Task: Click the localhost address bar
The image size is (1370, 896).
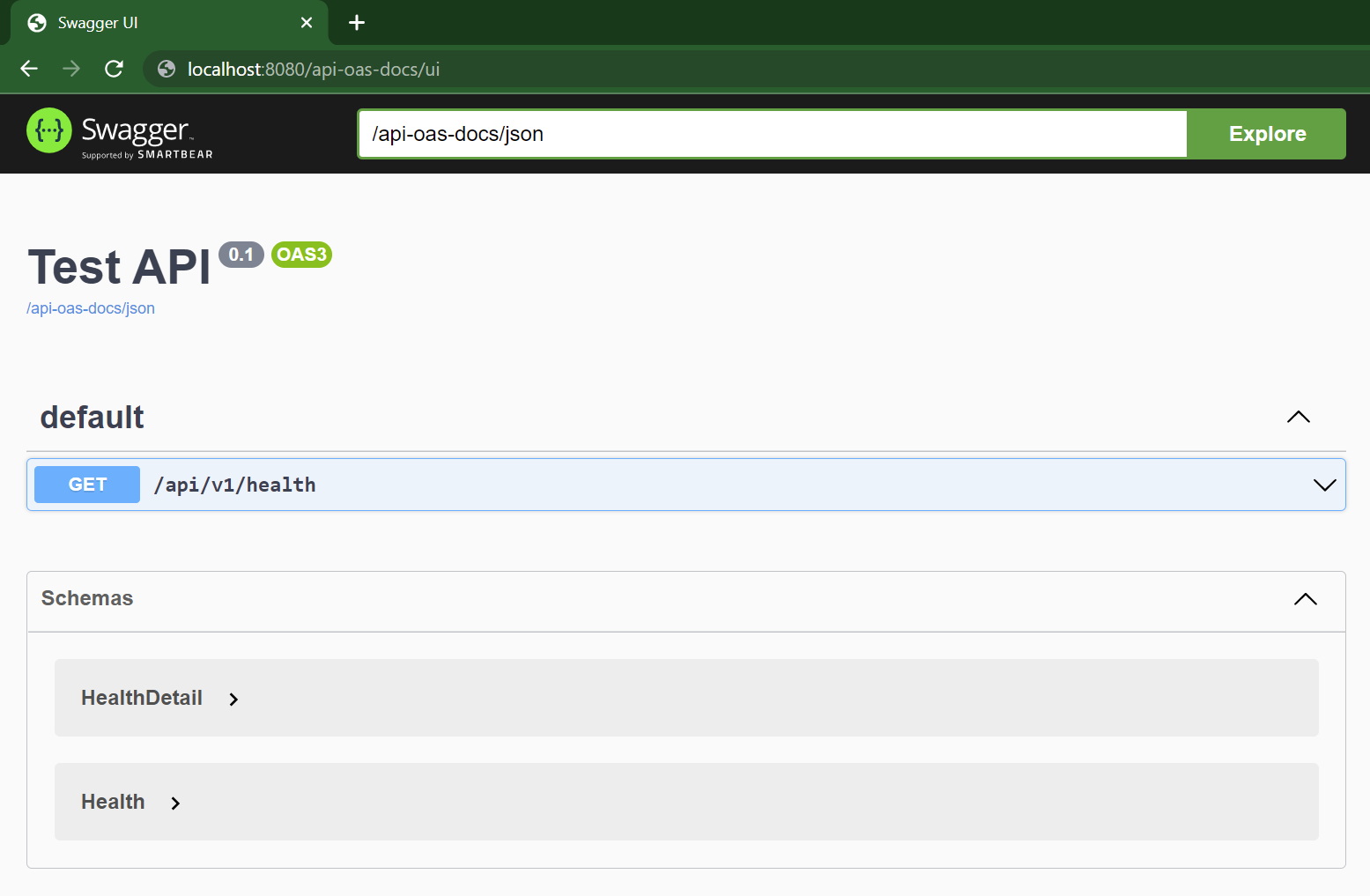Action: pos(758,69)
